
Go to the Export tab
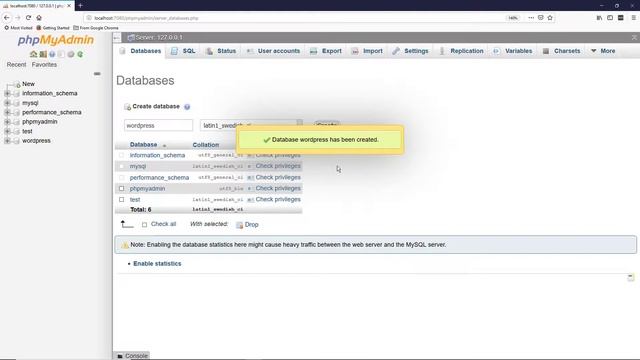326,51
